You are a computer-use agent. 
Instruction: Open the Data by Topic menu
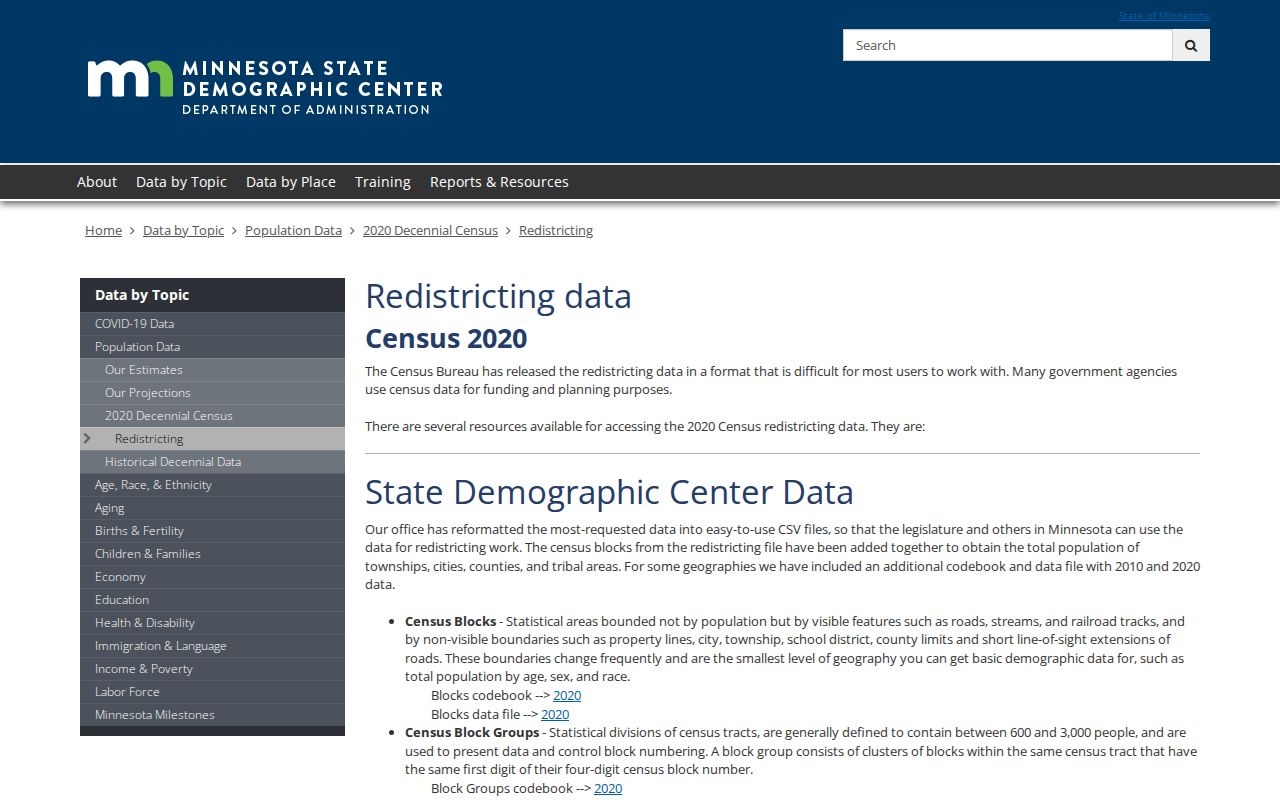[181, 182]
